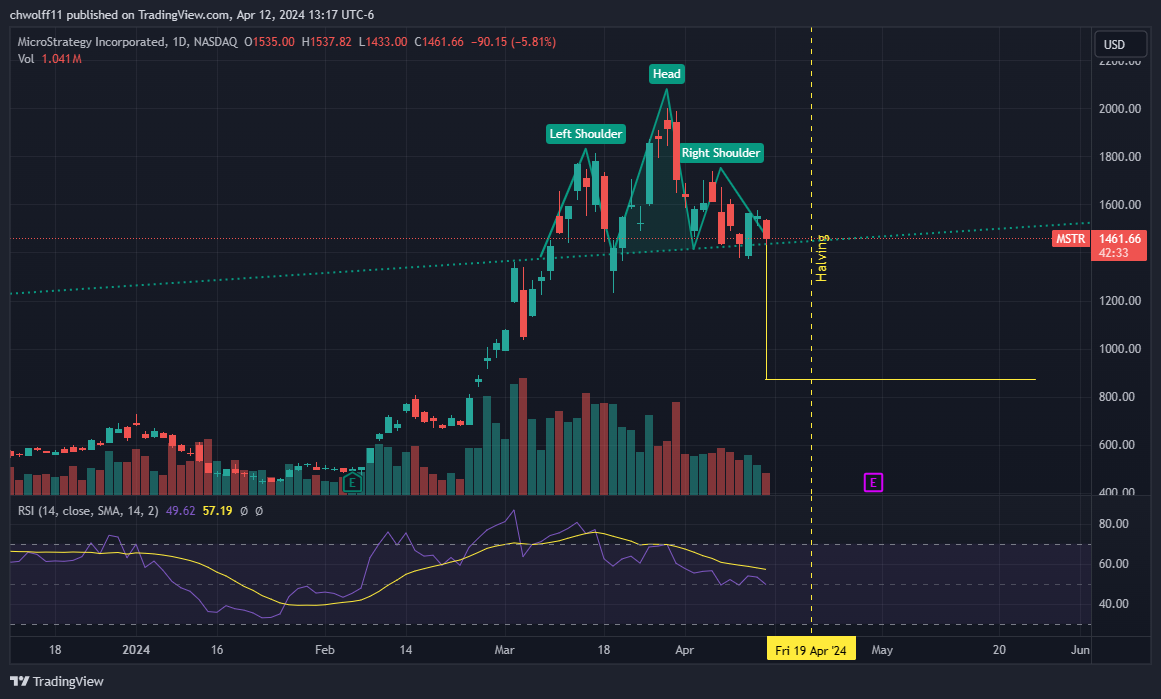The width and height of the screenshot is (1161, 699).
Task: Click the 1D timeframe in the chart legend
Action: 179,41
